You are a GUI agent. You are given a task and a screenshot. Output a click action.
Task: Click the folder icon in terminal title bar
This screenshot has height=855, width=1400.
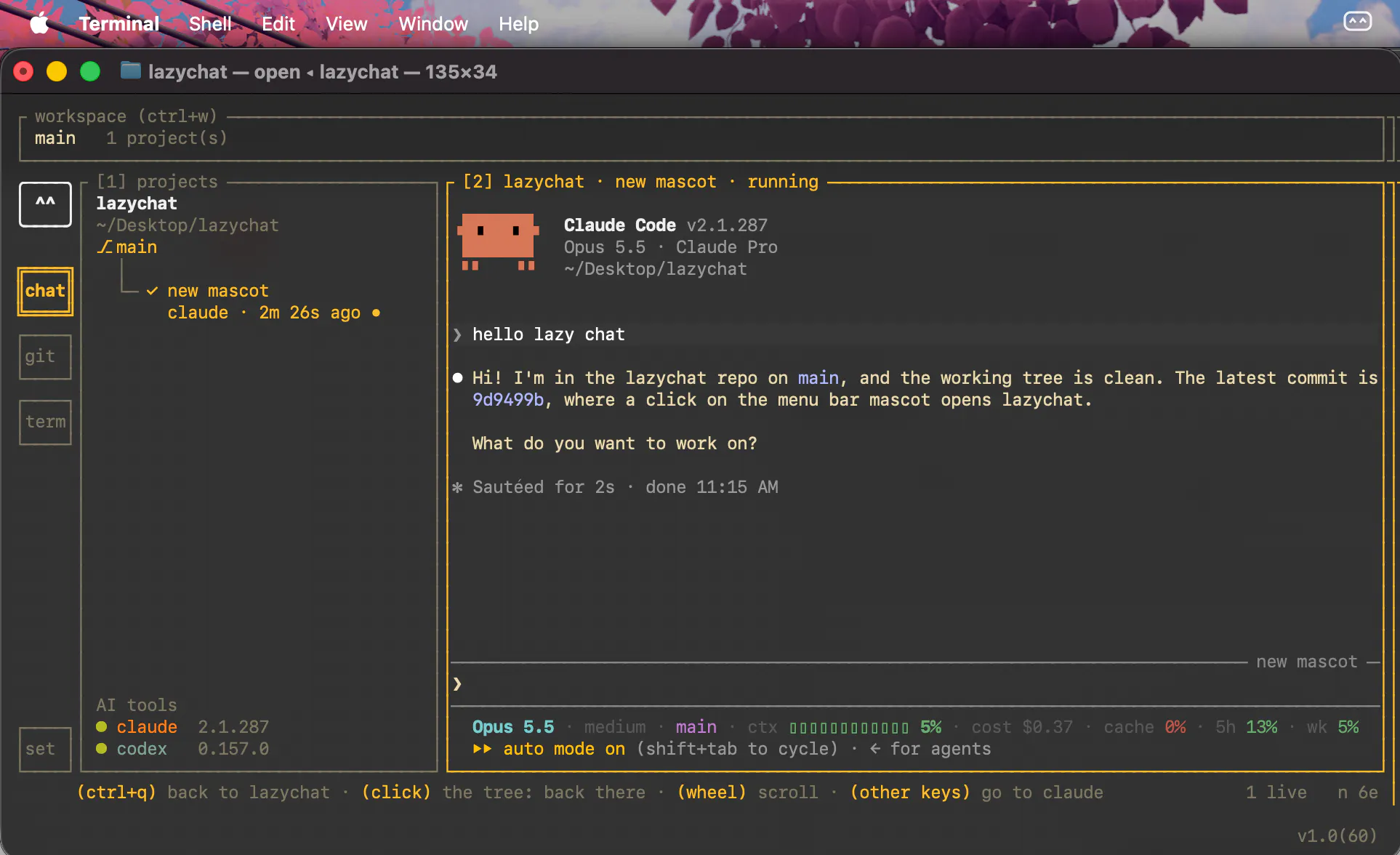click(x=130, y=71)
